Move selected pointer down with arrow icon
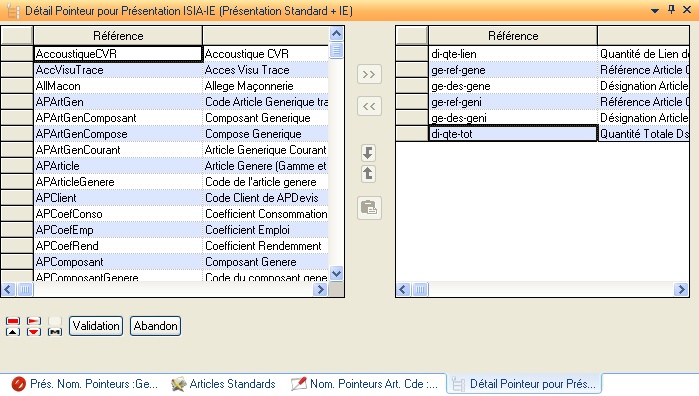 pyautogui.click(x=368, y=153)
